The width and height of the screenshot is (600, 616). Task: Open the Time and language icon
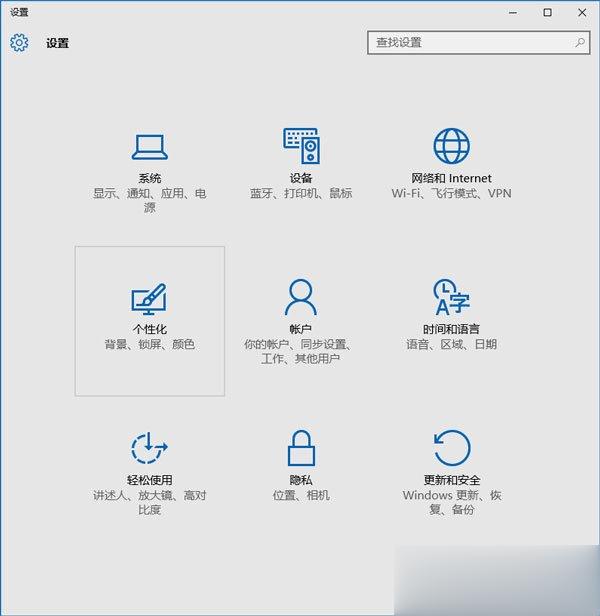[451, 297]
